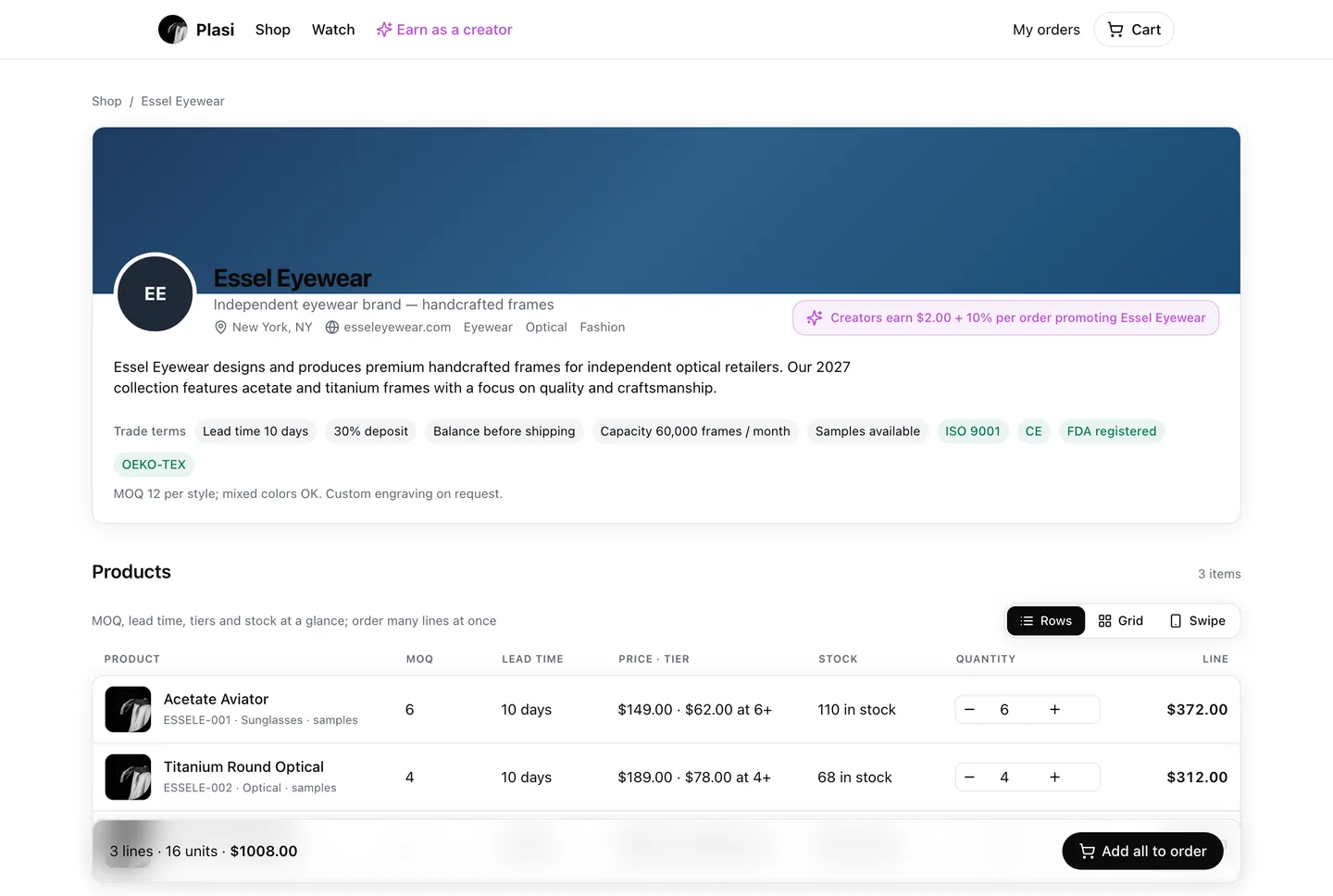This screenshot has height=896, width=1333.
Task: Go to the Watch section
Action: coord(333,30)
